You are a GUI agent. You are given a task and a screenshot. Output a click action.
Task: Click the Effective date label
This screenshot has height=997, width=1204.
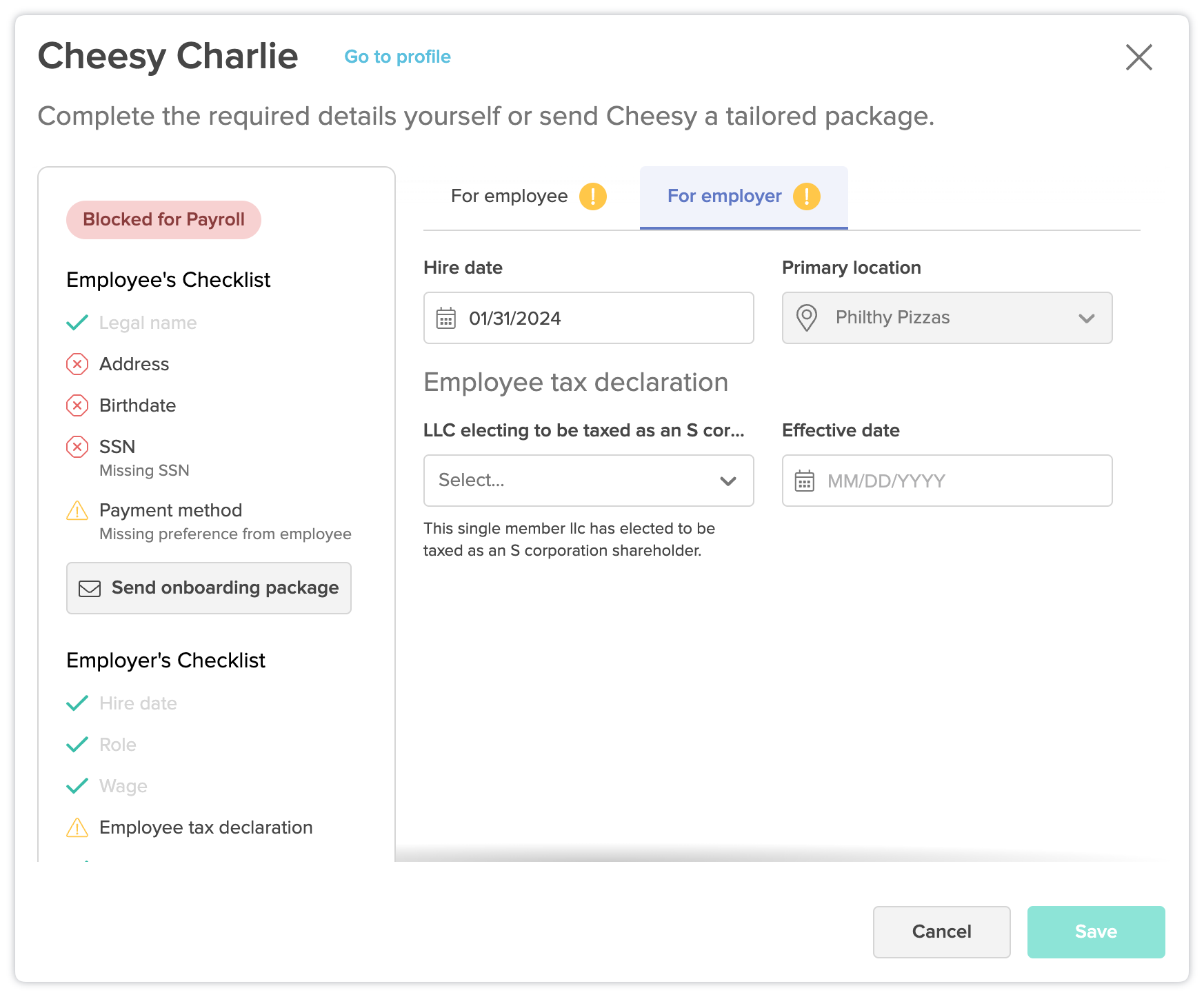coord(841,430)
